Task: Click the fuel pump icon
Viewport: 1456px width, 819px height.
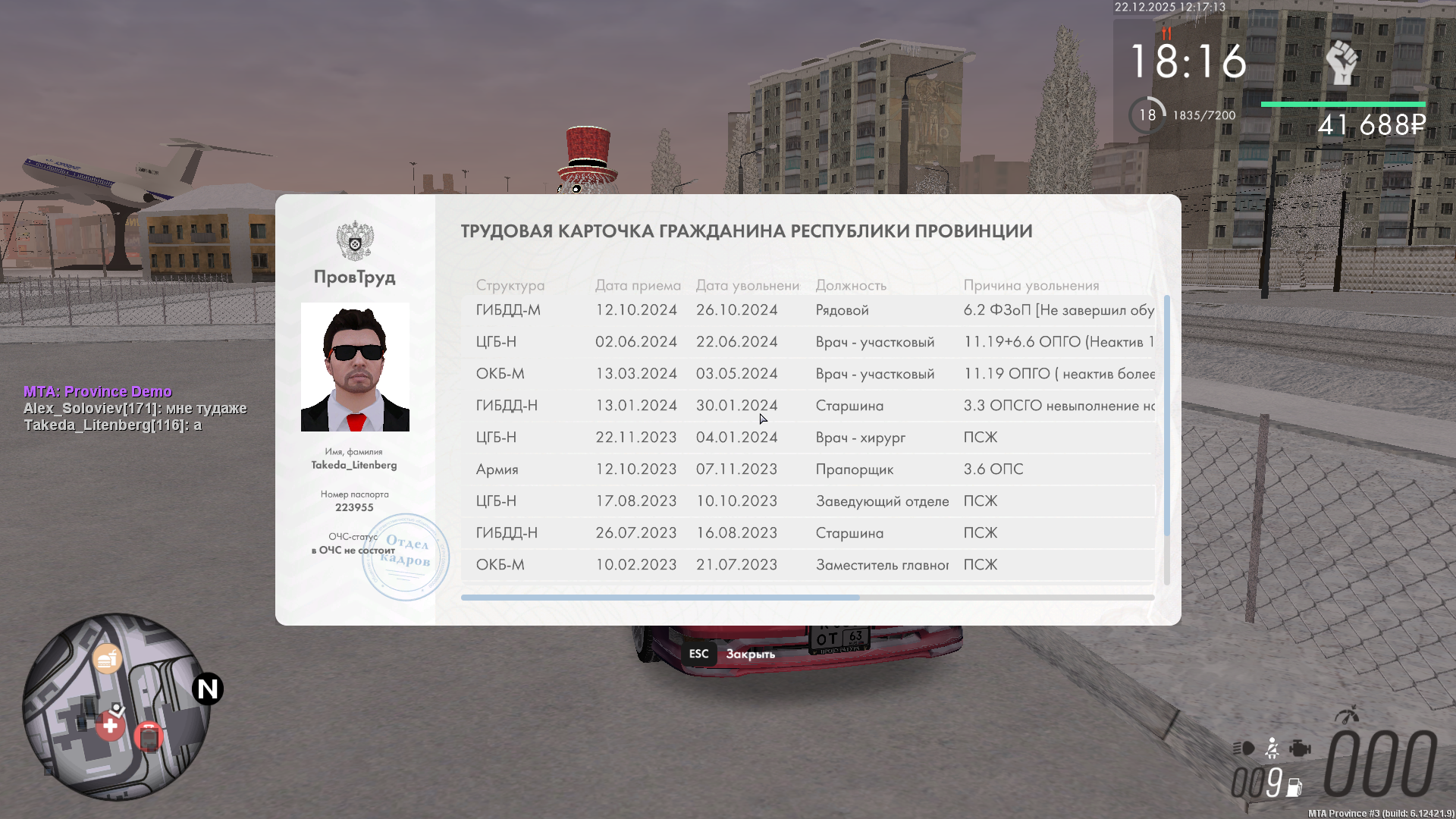Action: click(x=1294, y=787)
